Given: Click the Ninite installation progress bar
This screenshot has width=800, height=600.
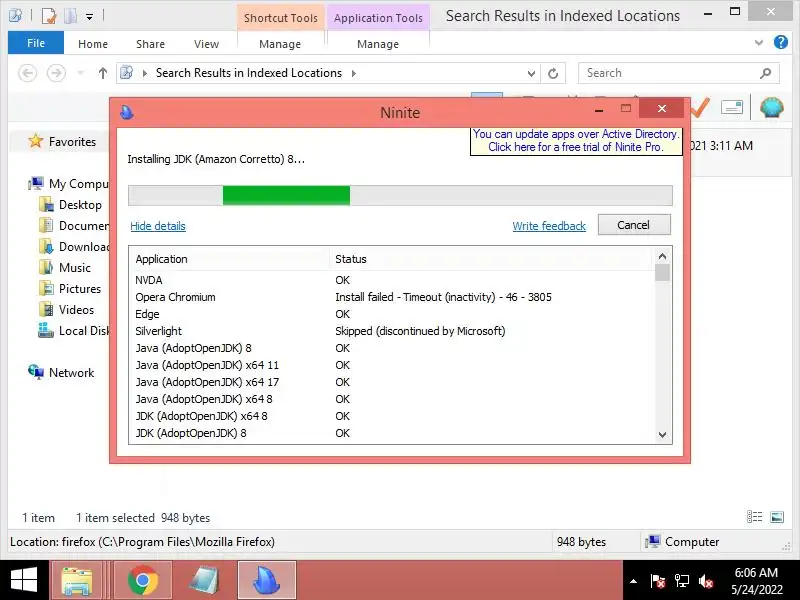Looking at the screenshot, I should [400, 195].
